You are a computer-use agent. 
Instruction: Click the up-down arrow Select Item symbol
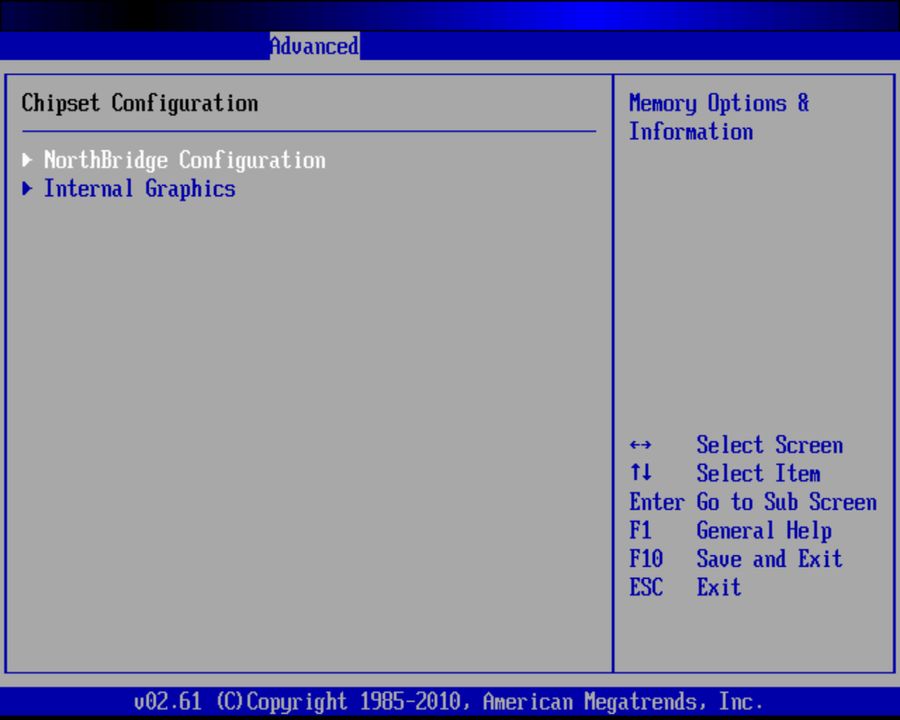click(640, 474)
